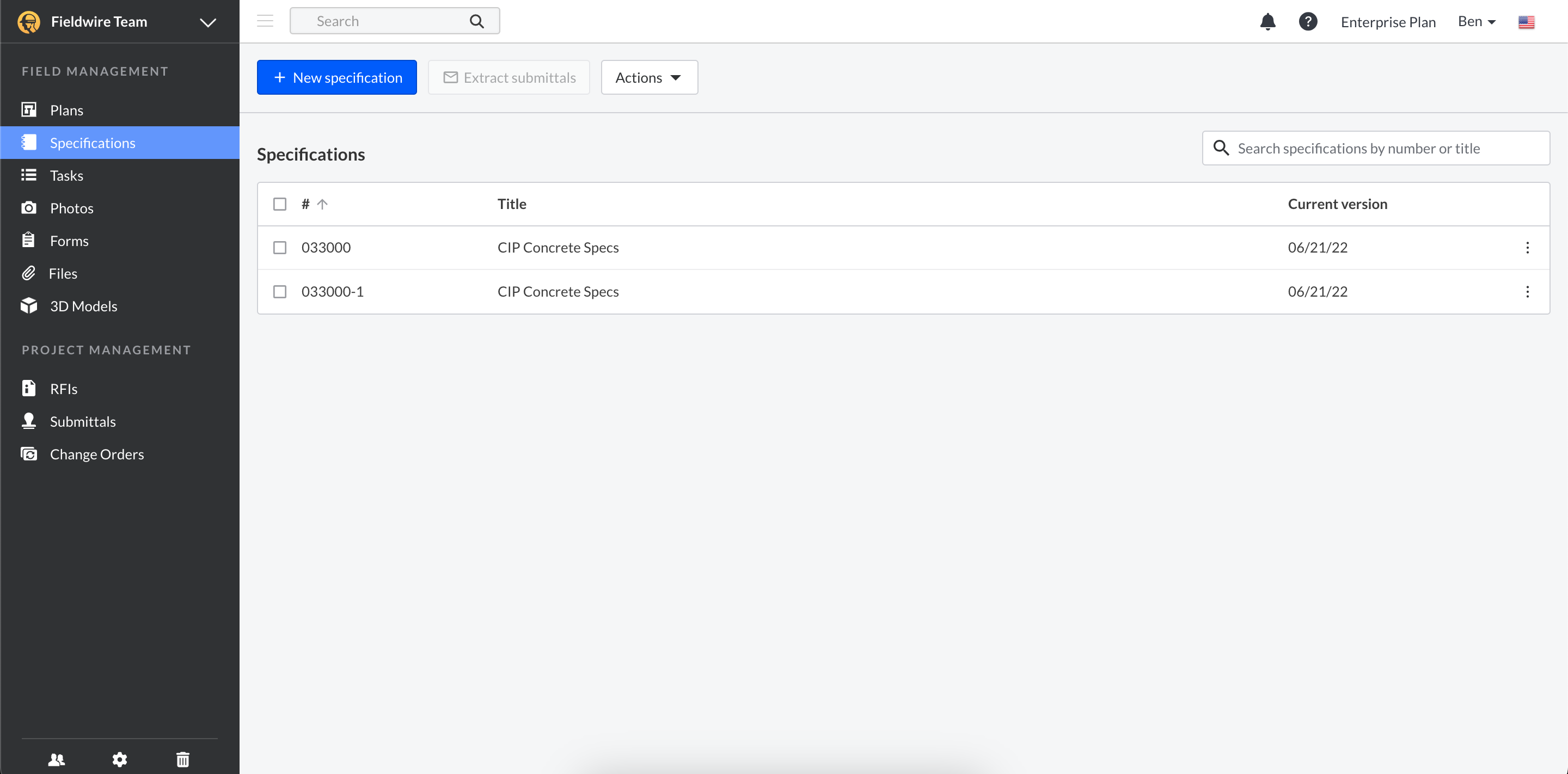Check the box for specification 033000
Image resolution: width=1568 pixels, height=774 pixels.
coord(279,248)
